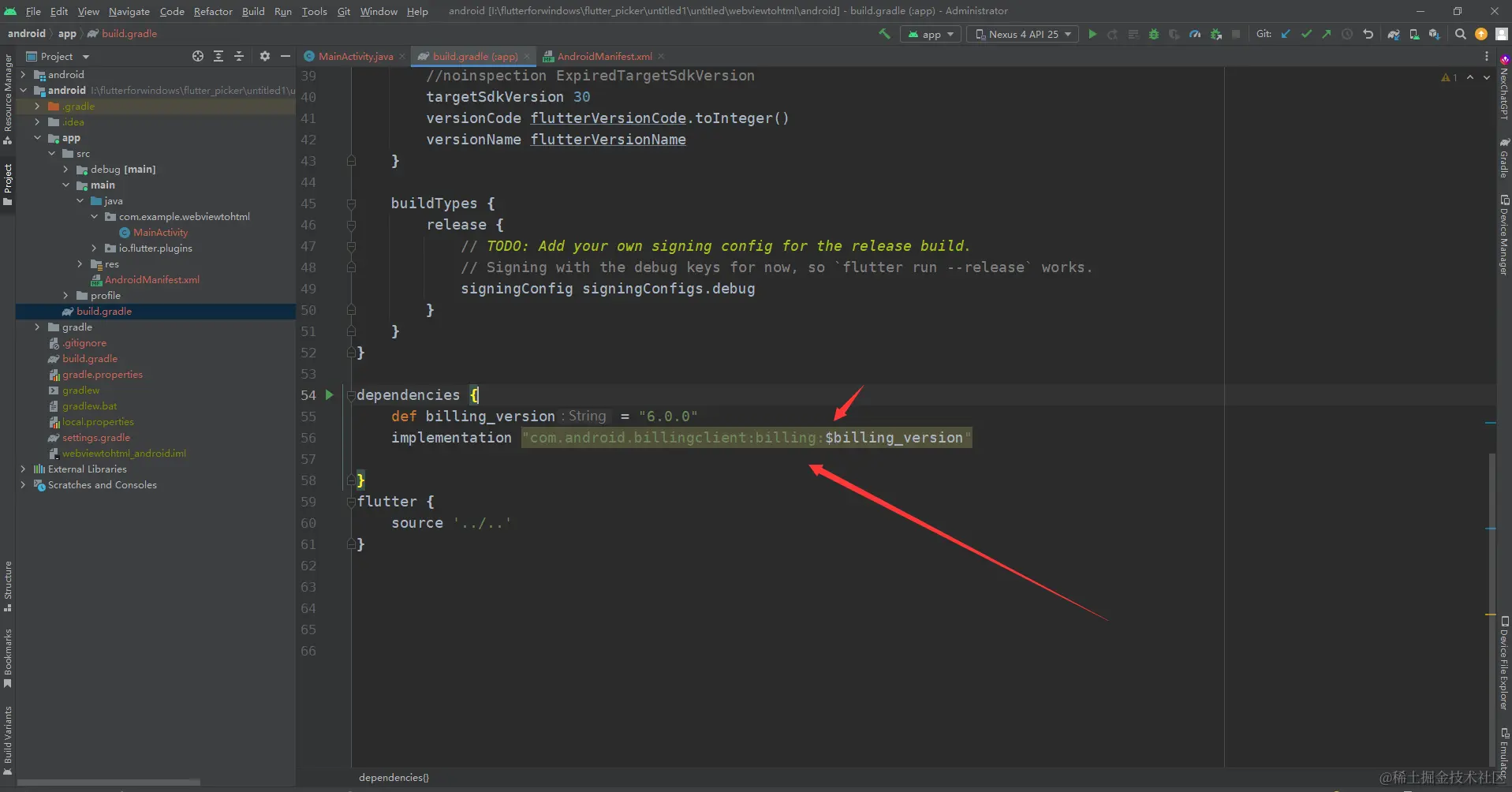Expand the Scratches and Consoles node
The image size is (1512, 792).
coord(23,484)
